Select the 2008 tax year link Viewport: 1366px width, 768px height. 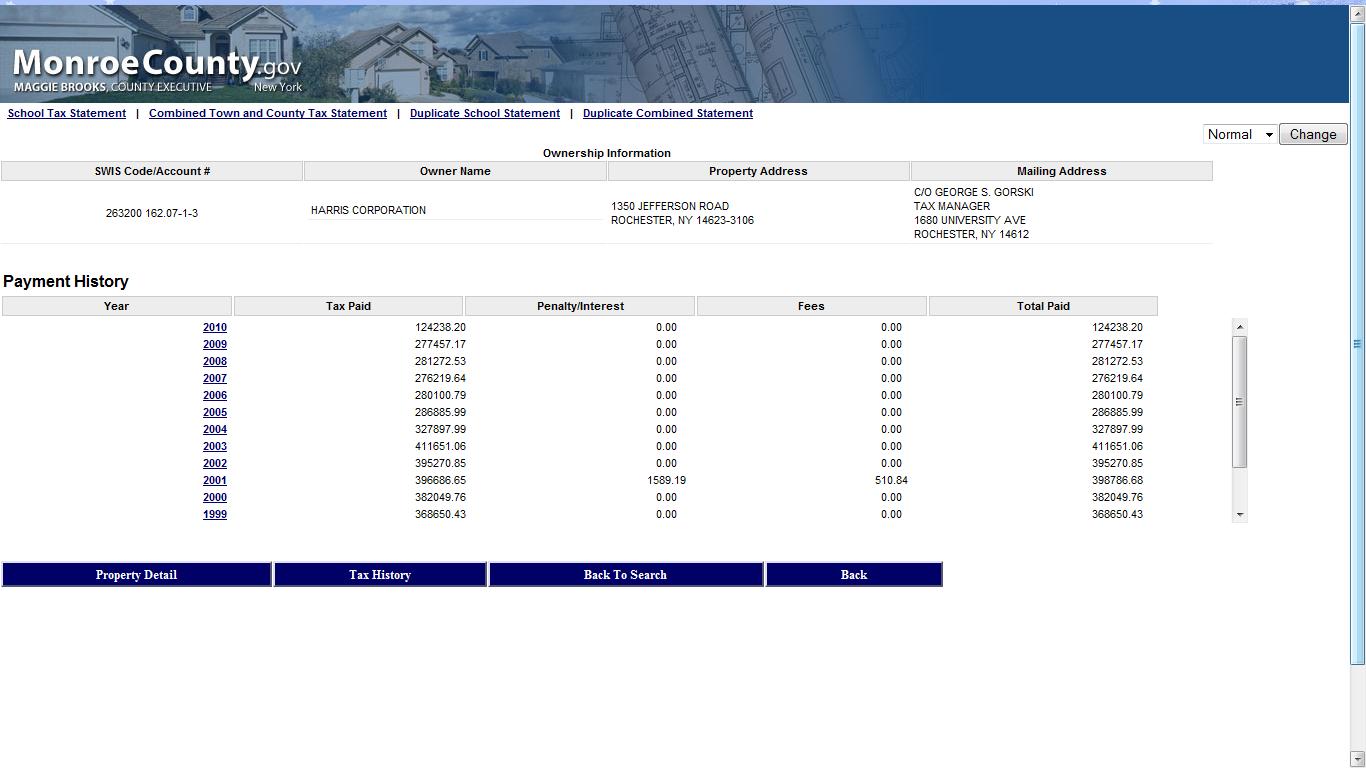click(x=215, y=361)
